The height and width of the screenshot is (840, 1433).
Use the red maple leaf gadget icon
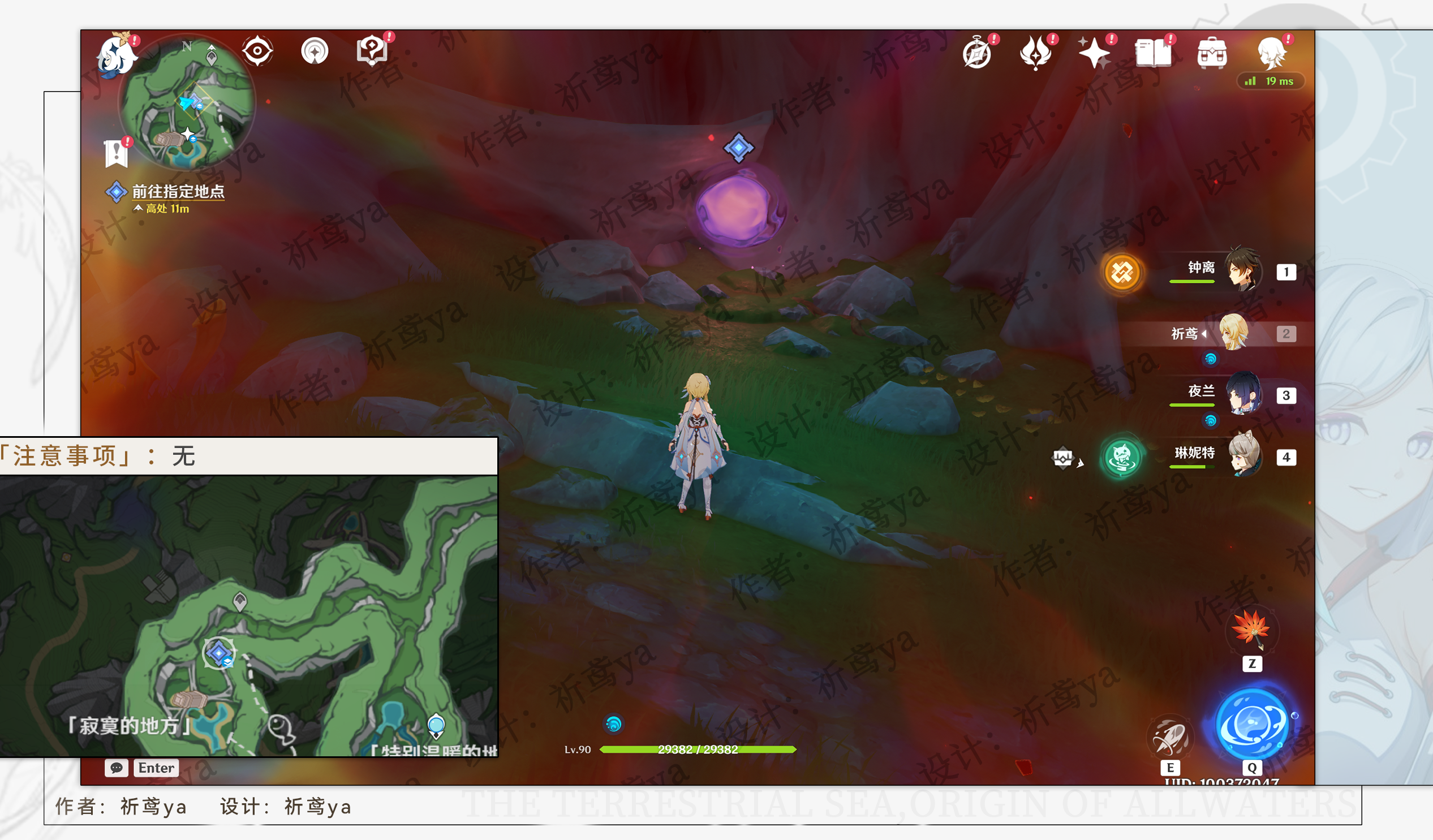coord(1251,629)
